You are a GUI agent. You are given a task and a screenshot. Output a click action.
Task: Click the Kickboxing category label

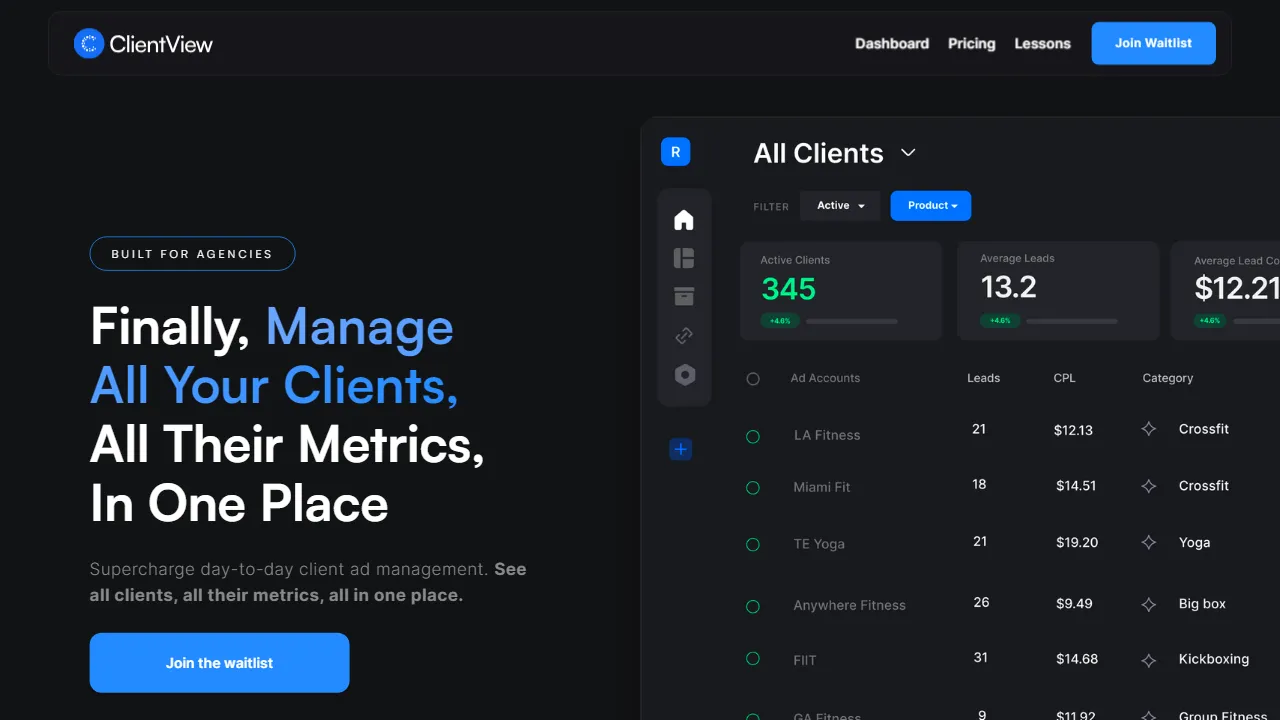click(1214, 659)
